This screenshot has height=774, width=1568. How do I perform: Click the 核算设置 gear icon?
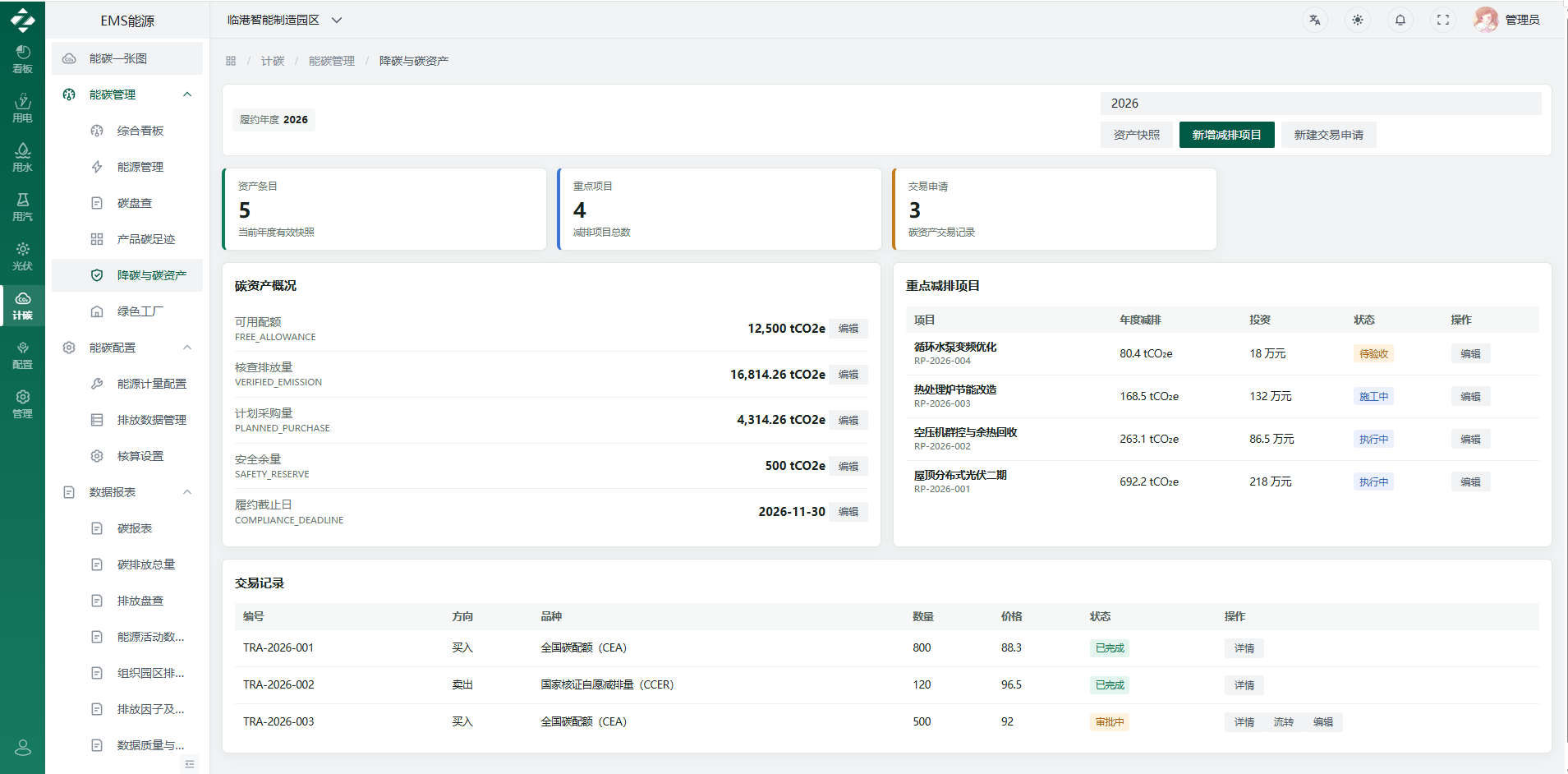[x=97, y=456]
